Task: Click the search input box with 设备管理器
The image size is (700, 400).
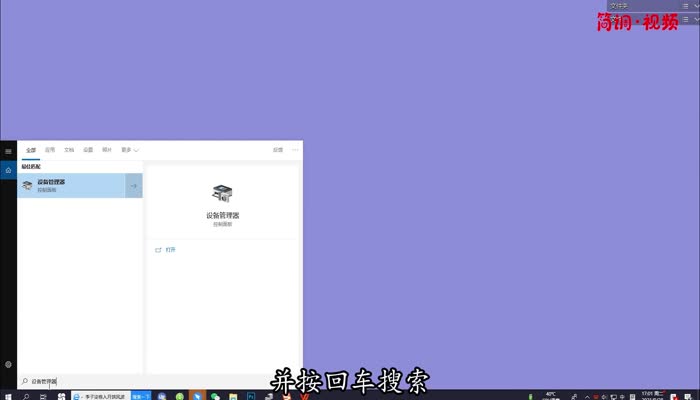Action: click(x=80, y=381)
